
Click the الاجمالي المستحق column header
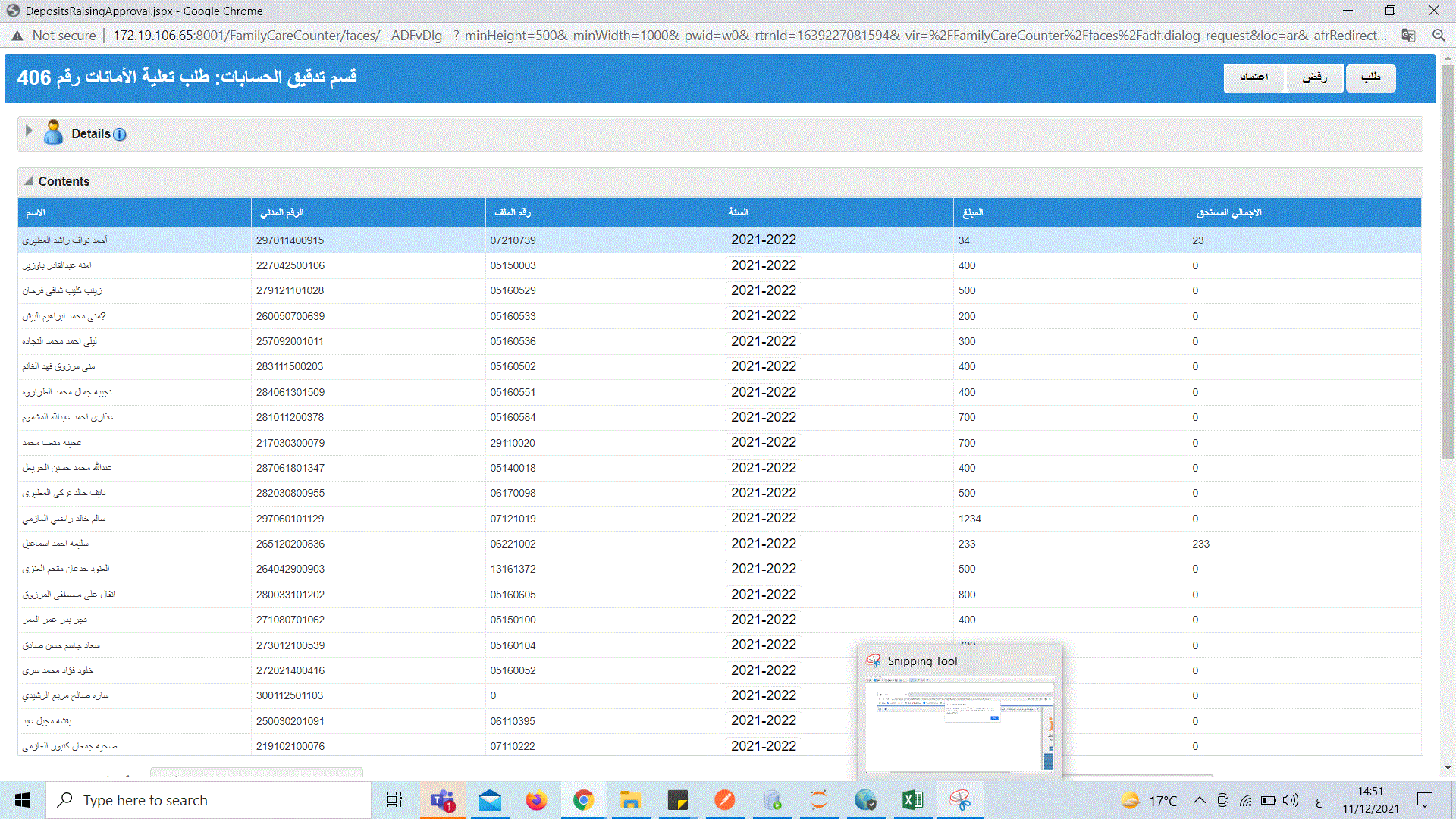click(x=1304, y=212)
